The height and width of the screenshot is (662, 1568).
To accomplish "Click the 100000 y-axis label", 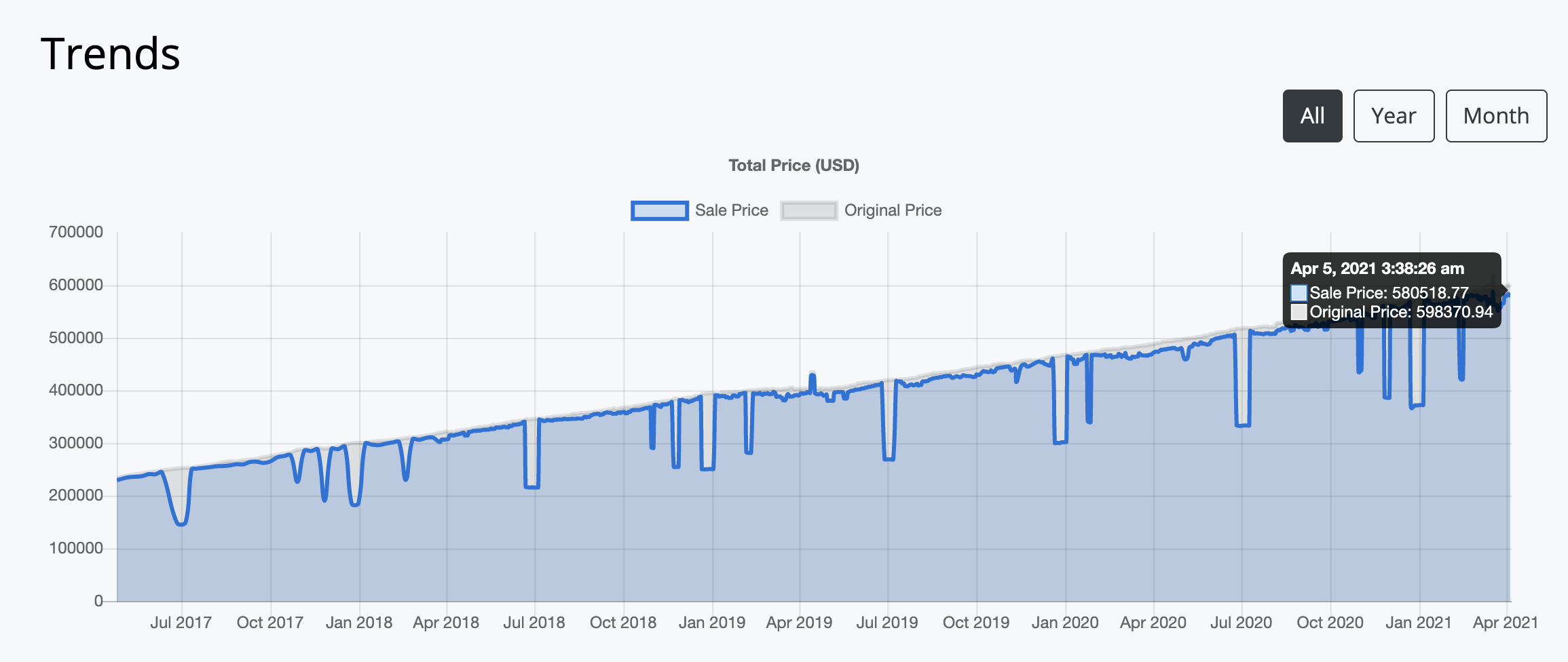I will click(76, 548).
